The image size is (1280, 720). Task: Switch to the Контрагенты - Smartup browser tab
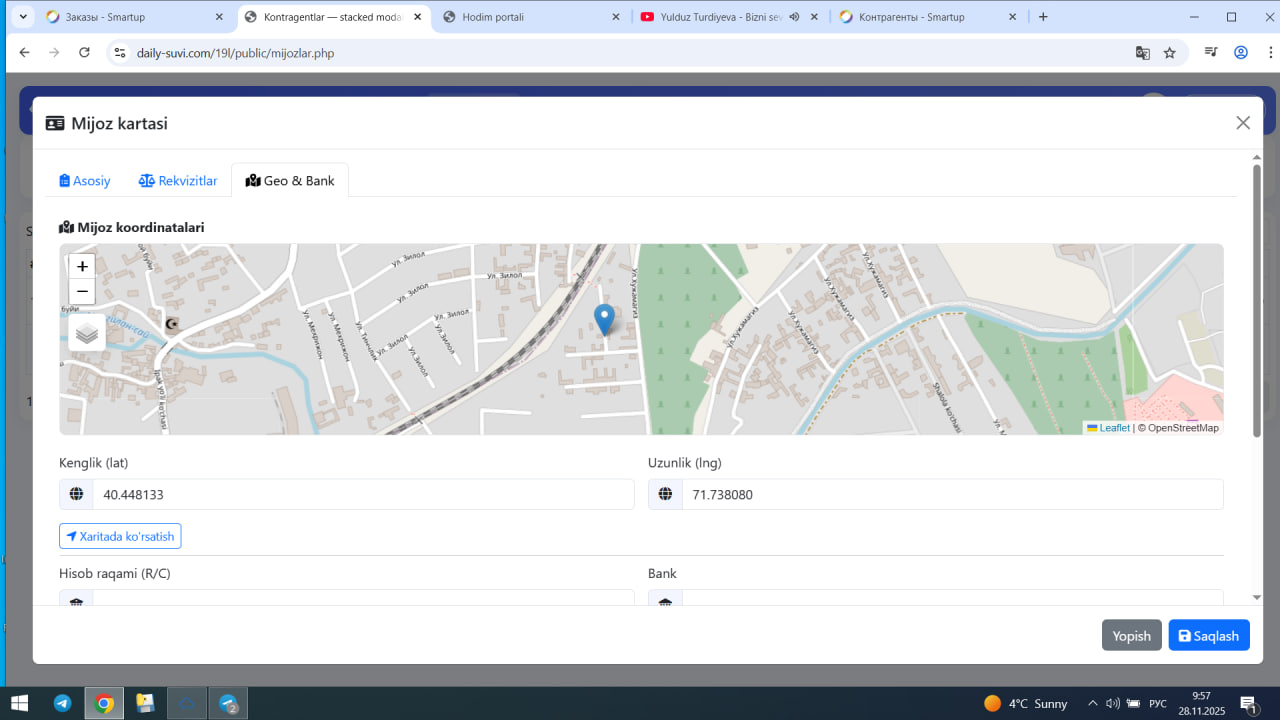click(926, 17)
